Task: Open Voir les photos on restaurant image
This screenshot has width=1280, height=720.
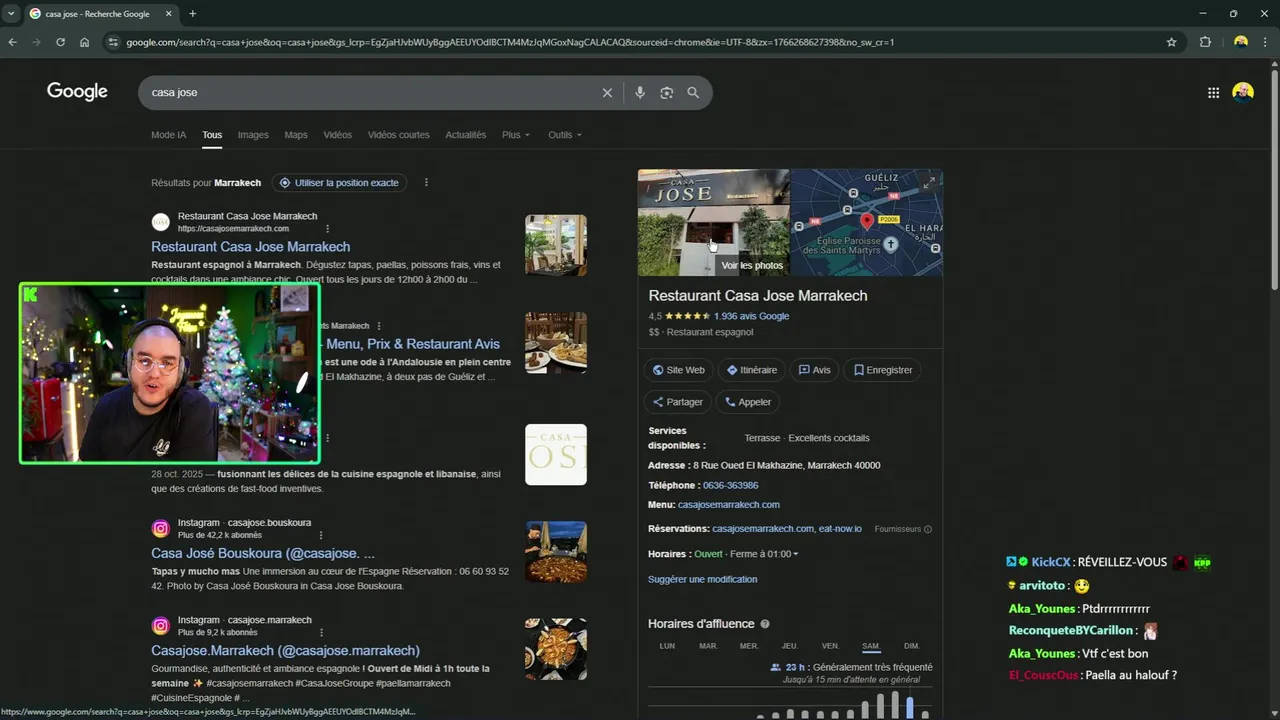Action: click(752, 266)
